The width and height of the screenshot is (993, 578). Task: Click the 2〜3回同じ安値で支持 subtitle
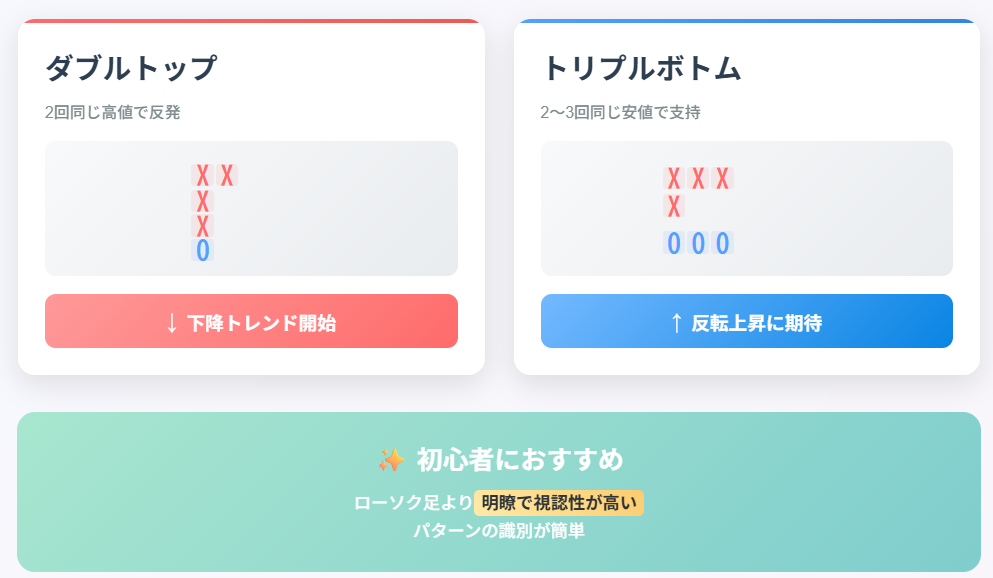pos(621,113)
